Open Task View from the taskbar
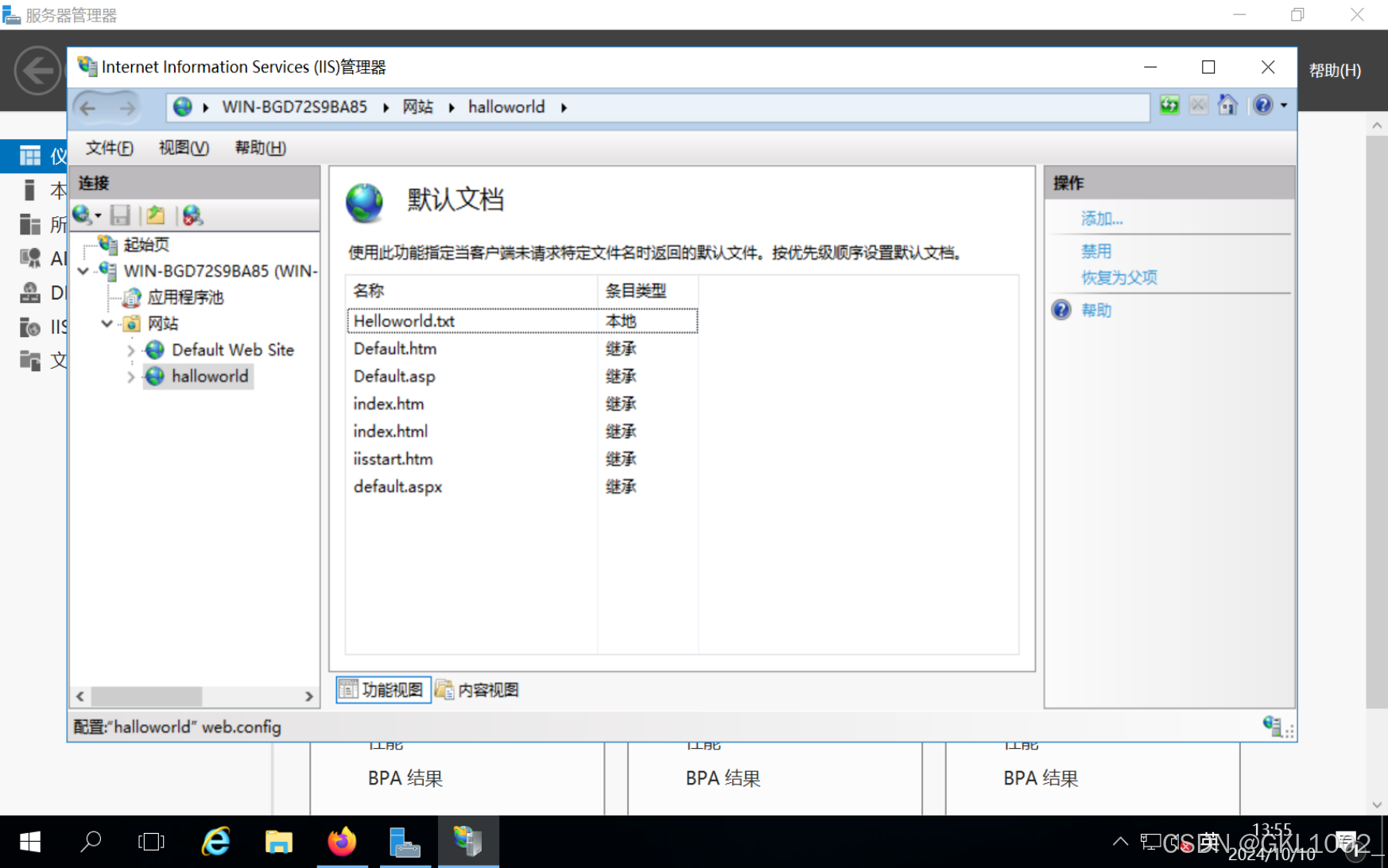This screenshot has width=1388, height=868. [151, 842]
